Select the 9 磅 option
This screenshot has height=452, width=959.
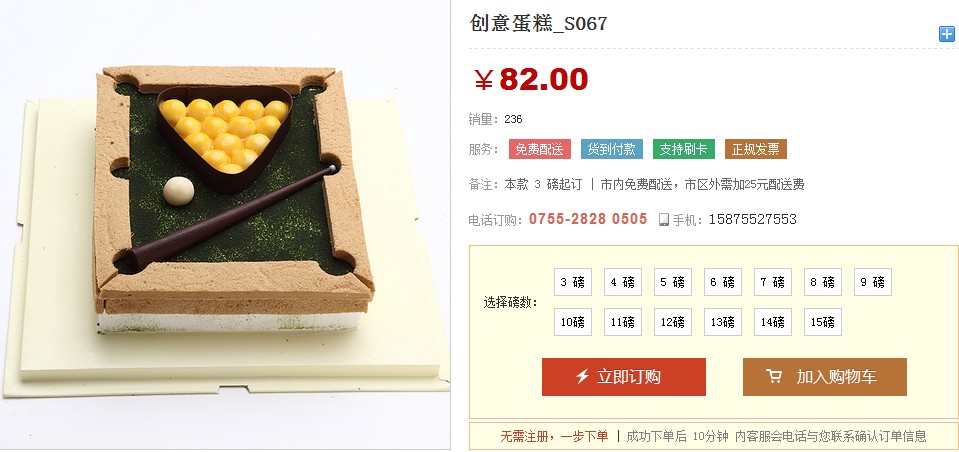click(873, 282)
